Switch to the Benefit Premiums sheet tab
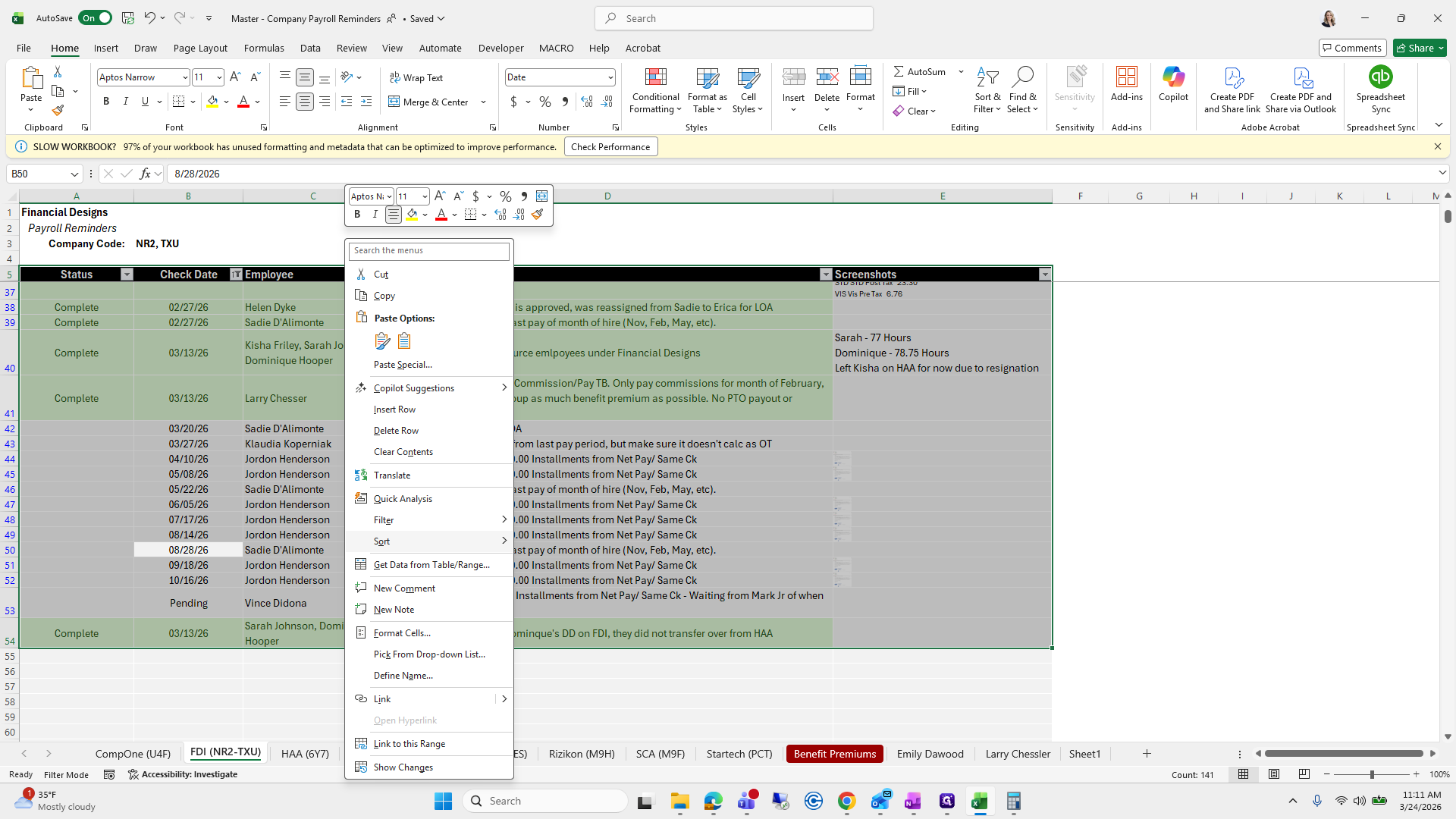 (834, 754)
